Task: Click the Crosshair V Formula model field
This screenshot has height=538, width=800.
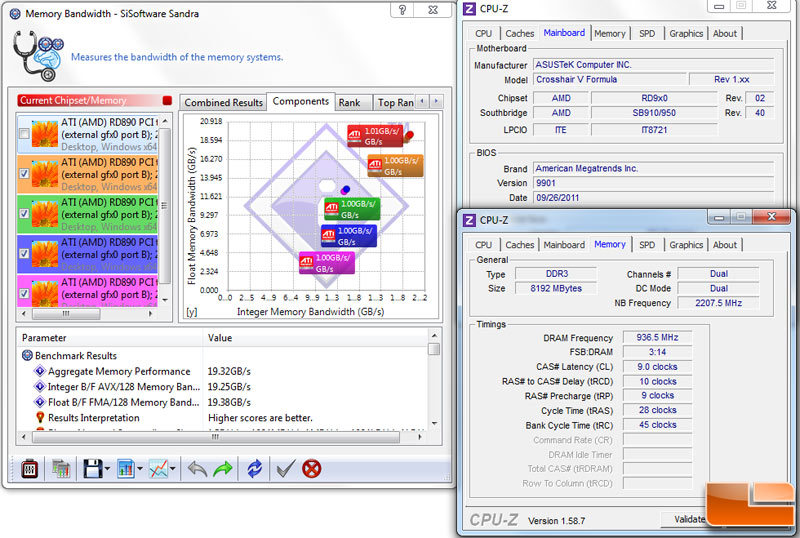Action: 609,79
